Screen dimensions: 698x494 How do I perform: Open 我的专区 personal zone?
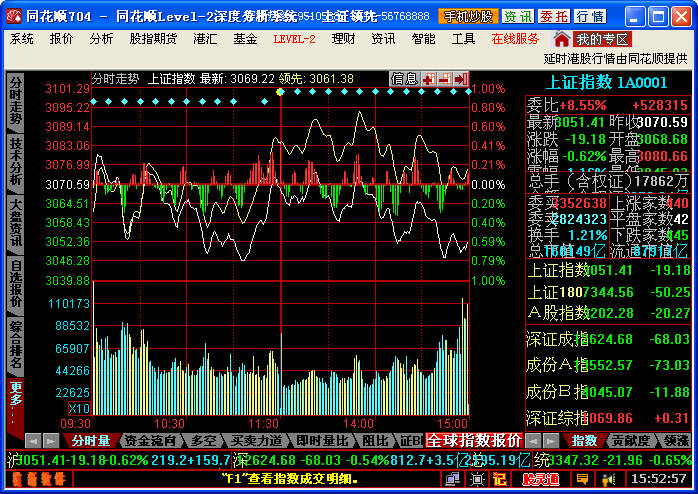[x=602, y=39]
